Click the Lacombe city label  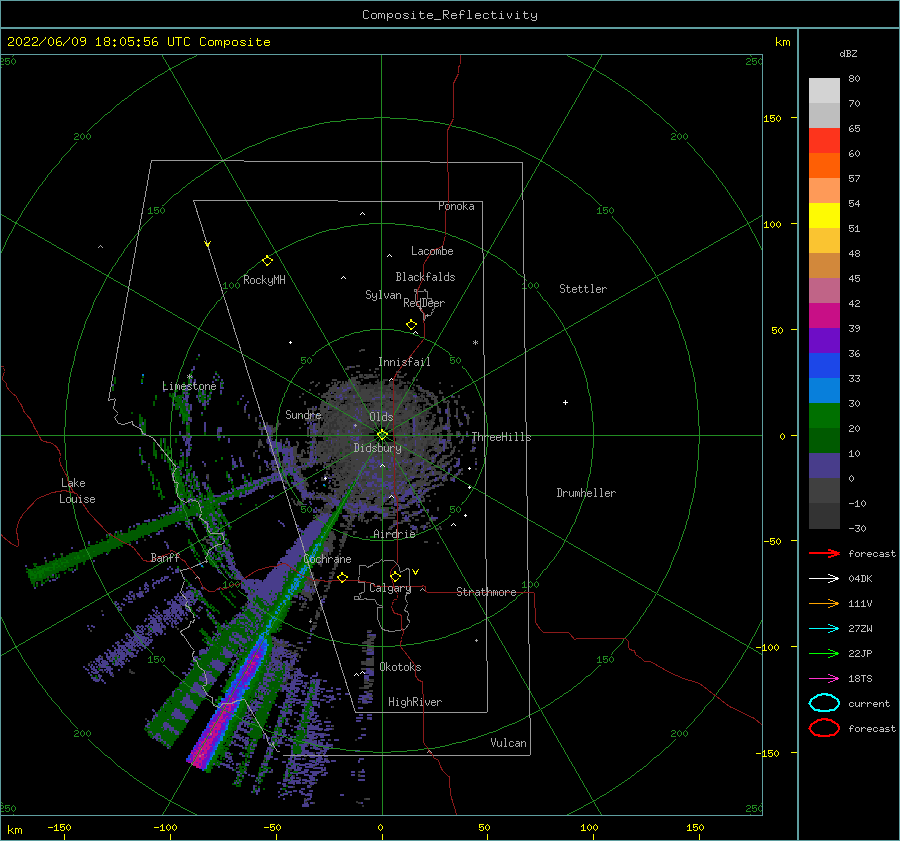tap(432, 251)
